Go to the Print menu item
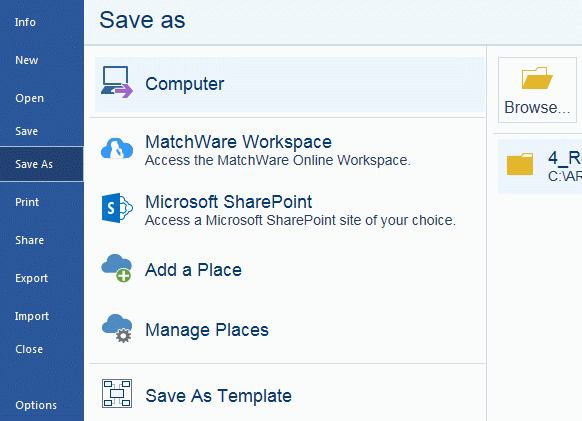This screenshot has height=421, width=582. coord(27,202)
